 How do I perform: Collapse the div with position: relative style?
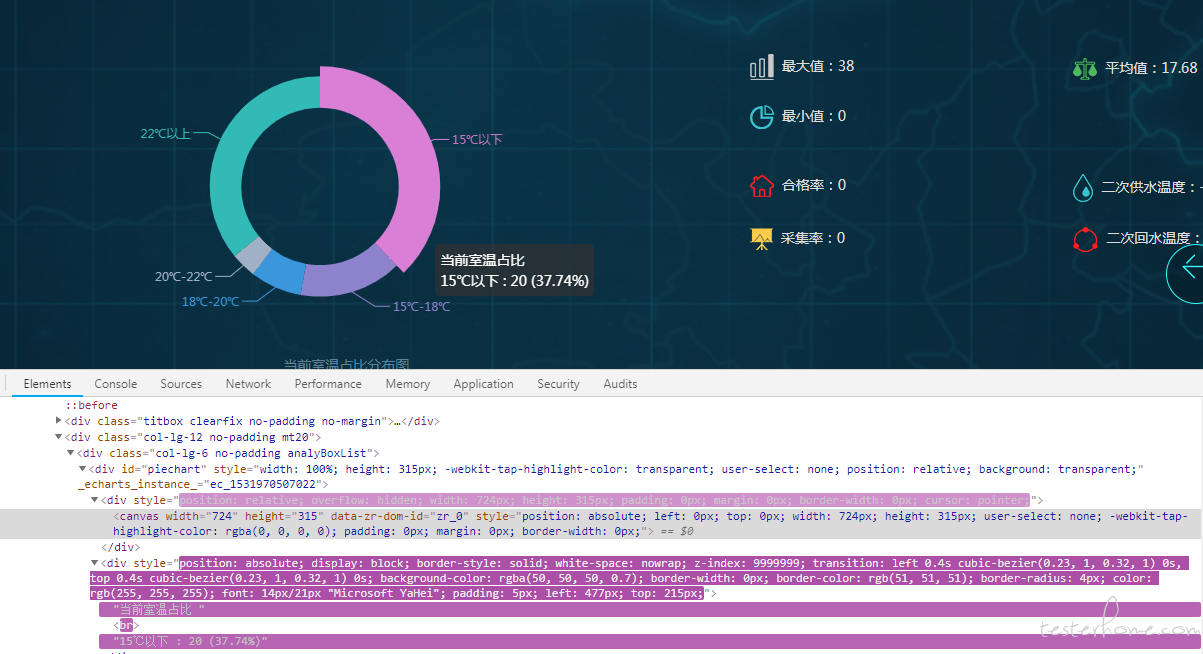pyautogui.click(x=94, y=500)
